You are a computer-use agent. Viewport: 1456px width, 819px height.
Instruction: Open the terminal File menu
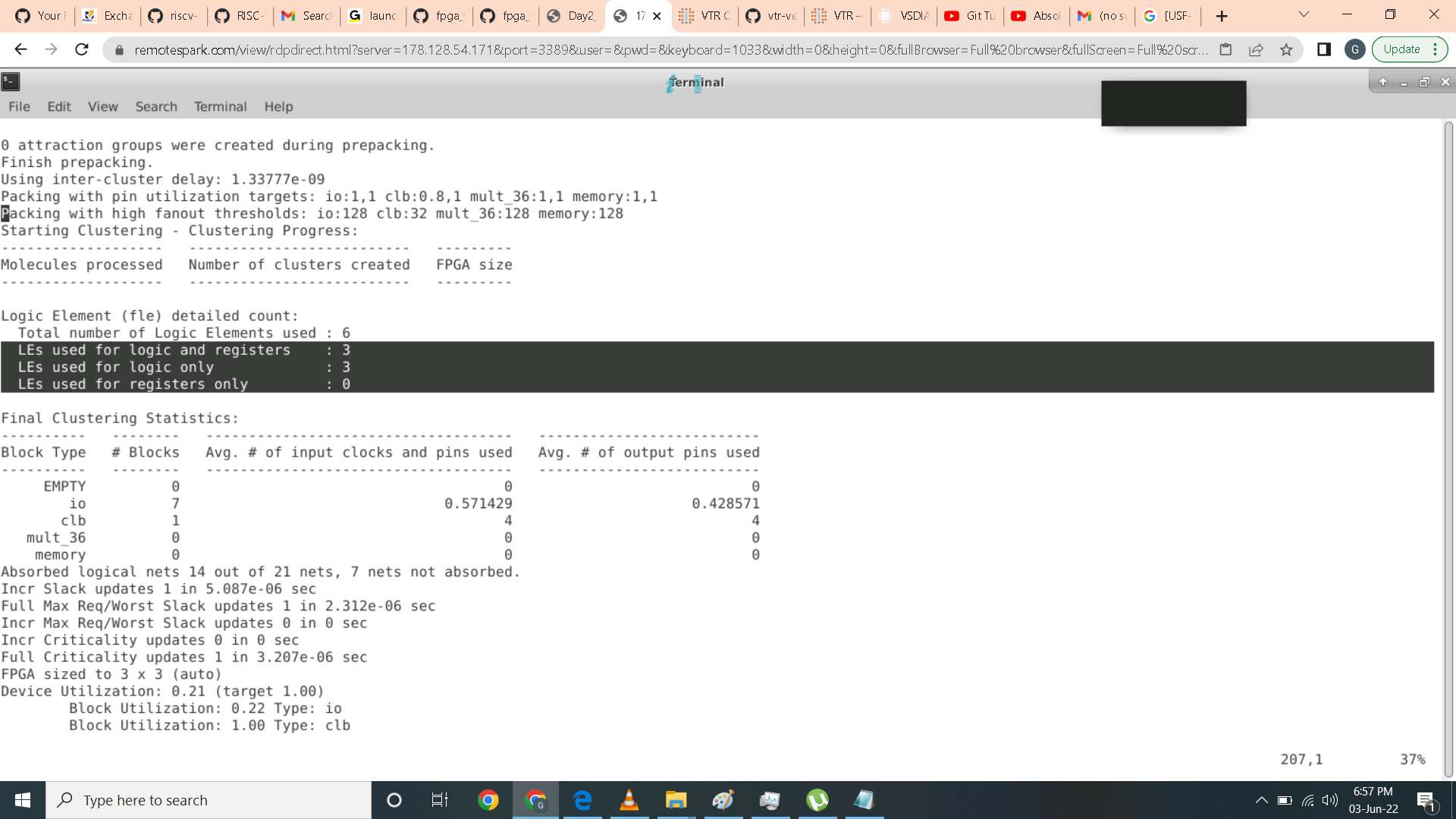(19, 106)
